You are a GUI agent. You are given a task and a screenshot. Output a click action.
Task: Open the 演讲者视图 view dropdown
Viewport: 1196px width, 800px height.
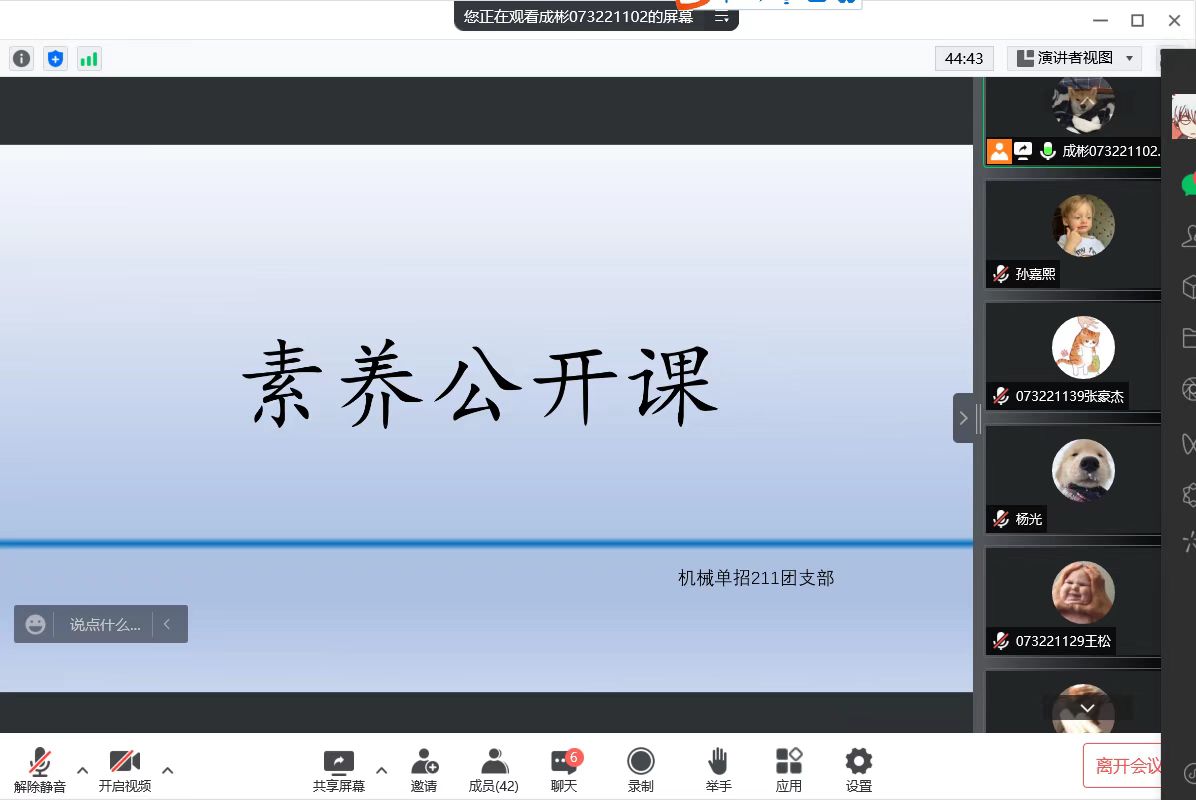[1074, 58]
